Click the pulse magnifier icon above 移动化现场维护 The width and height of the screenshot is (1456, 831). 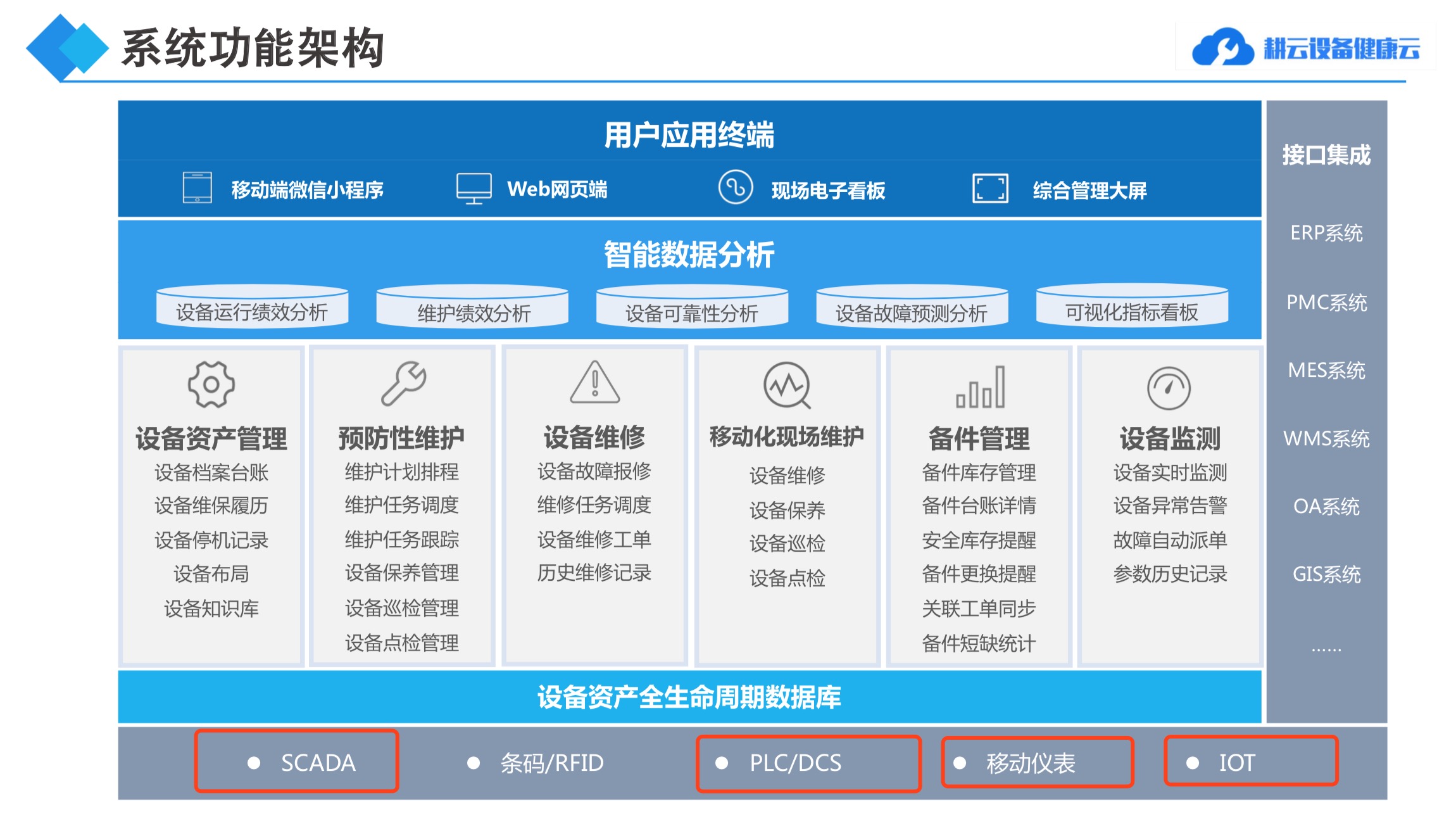click(787, 385)
